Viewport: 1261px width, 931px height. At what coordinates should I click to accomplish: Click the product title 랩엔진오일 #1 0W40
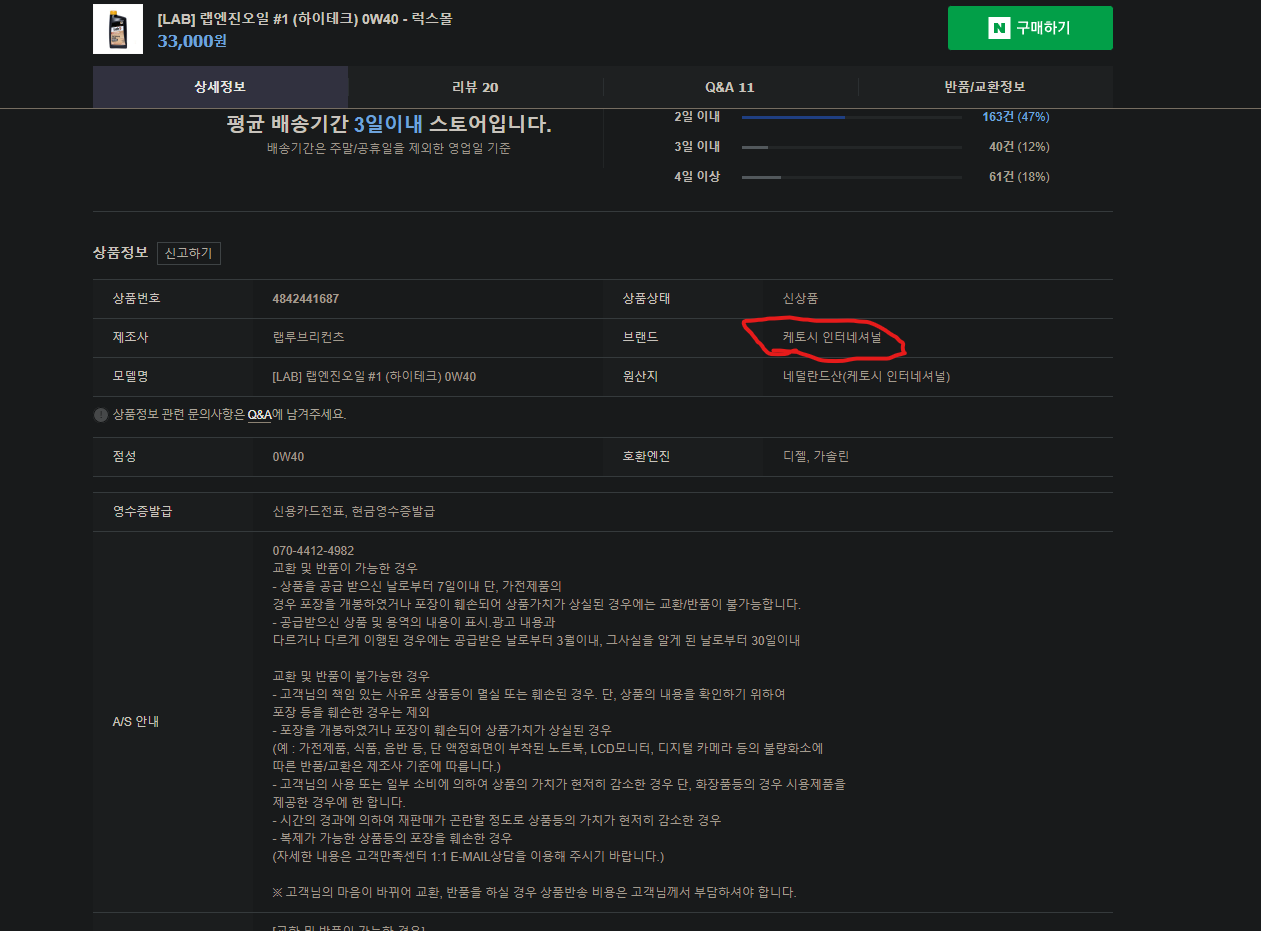pyautogui.click(x=305, y=19)
